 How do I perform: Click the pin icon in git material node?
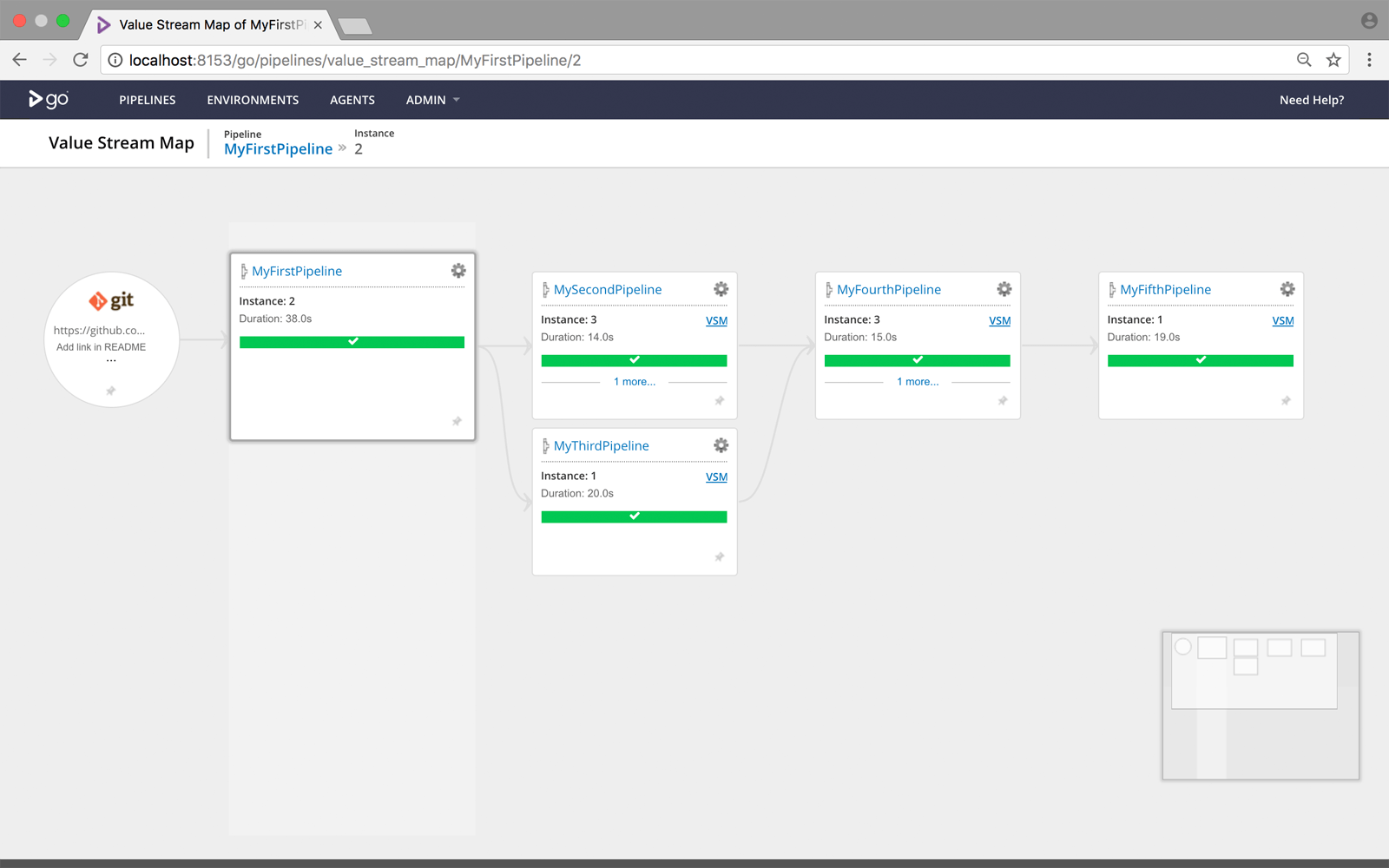pyautogui.click(x=110, y=391)
